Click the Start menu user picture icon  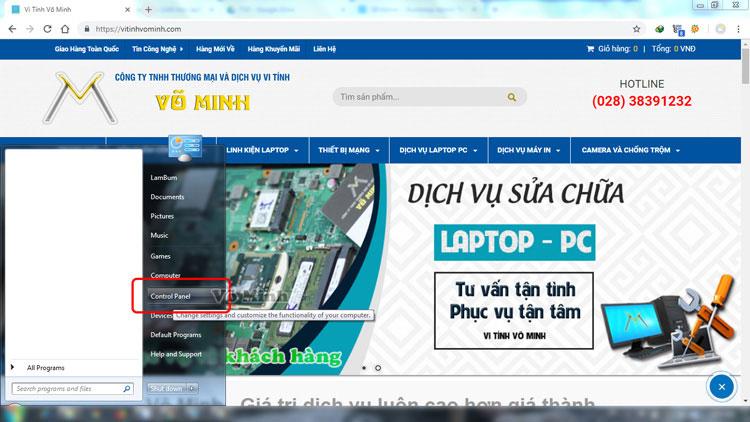point(185,147)
